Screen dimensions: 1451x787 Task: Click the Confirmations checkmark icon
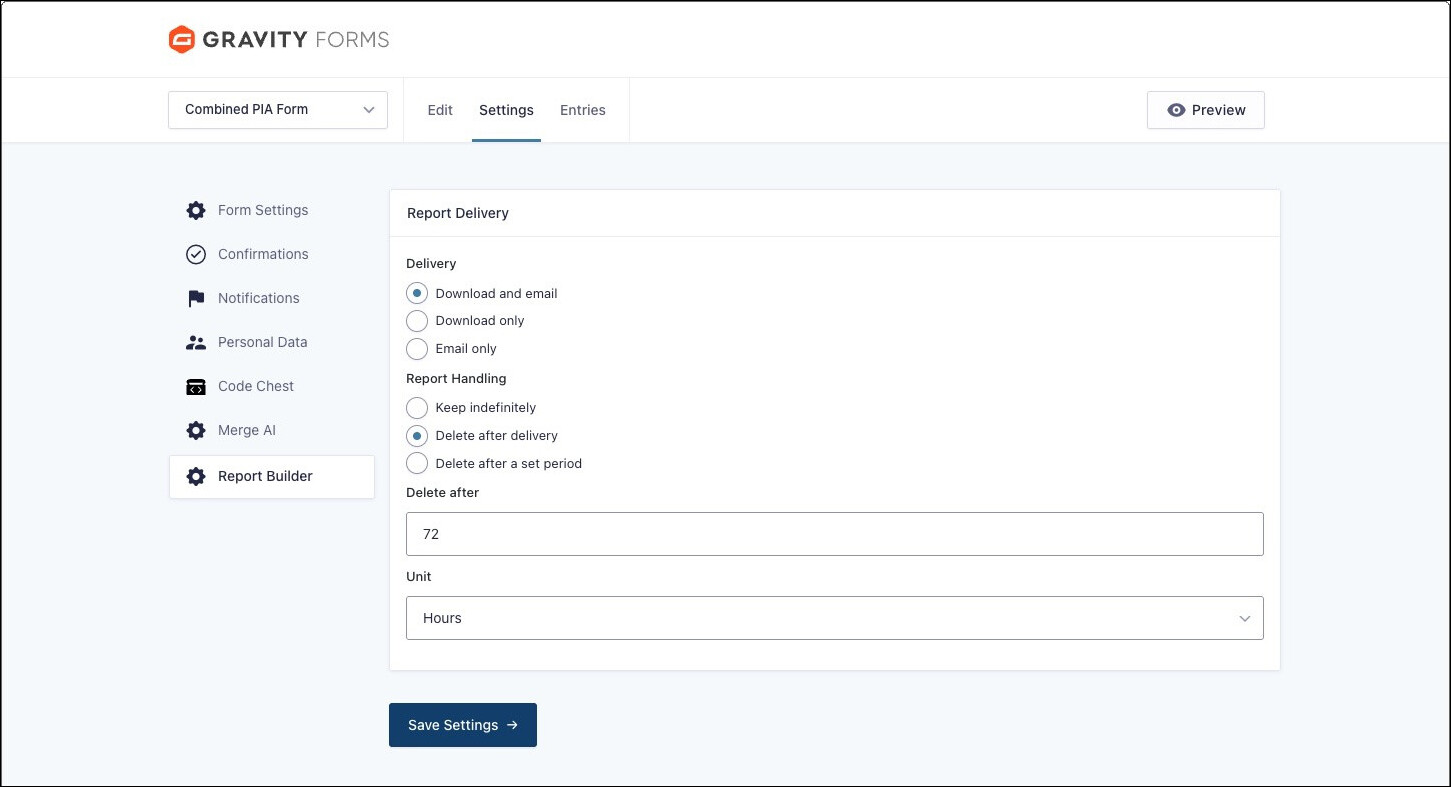click(x=196, y=255)
